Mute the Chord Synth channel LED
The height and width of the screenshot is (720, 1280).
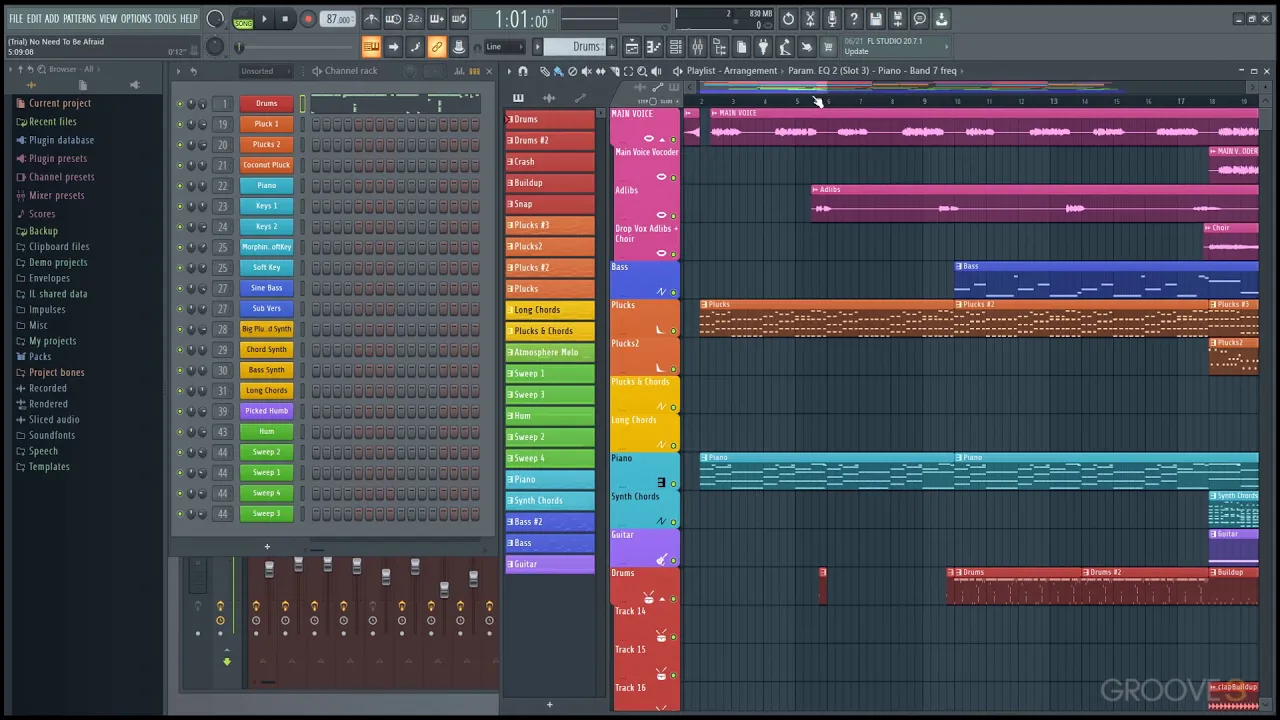(180, 350)
